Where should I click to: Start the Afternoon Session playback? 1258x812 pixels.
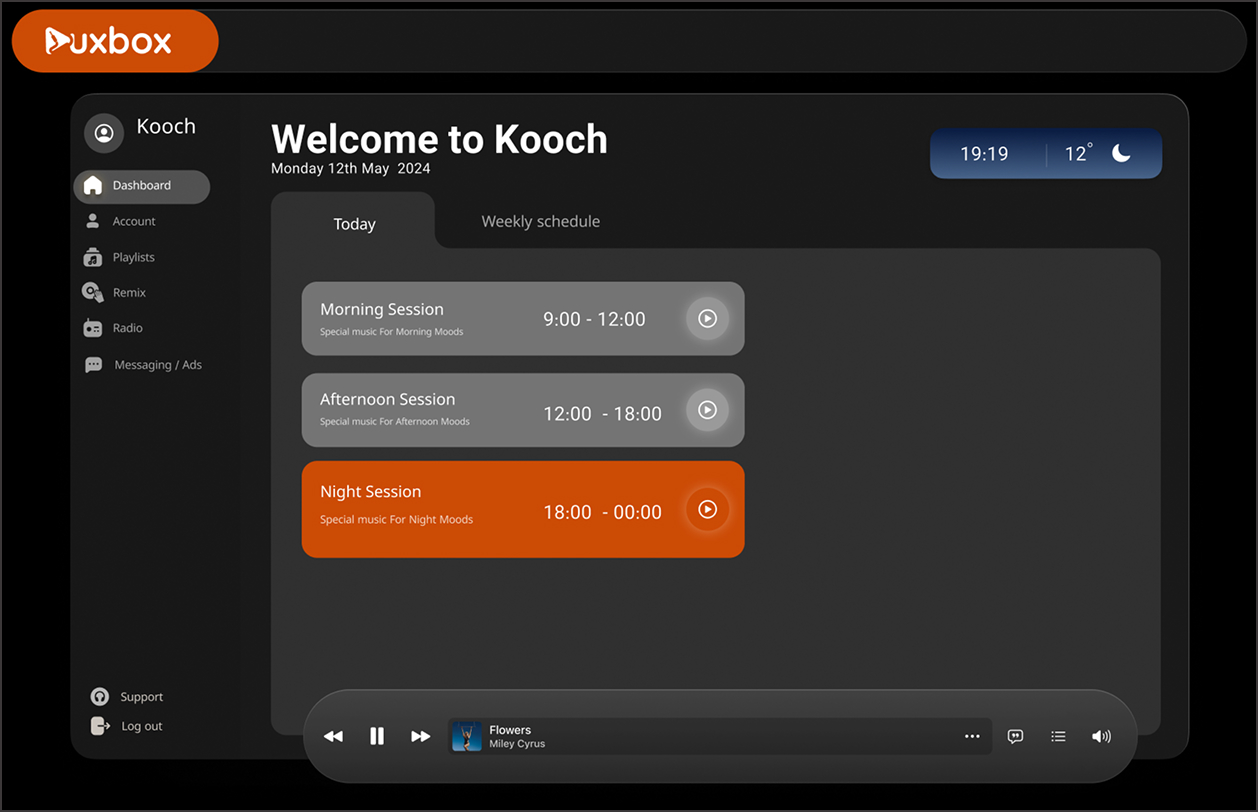tap(707, 410)
